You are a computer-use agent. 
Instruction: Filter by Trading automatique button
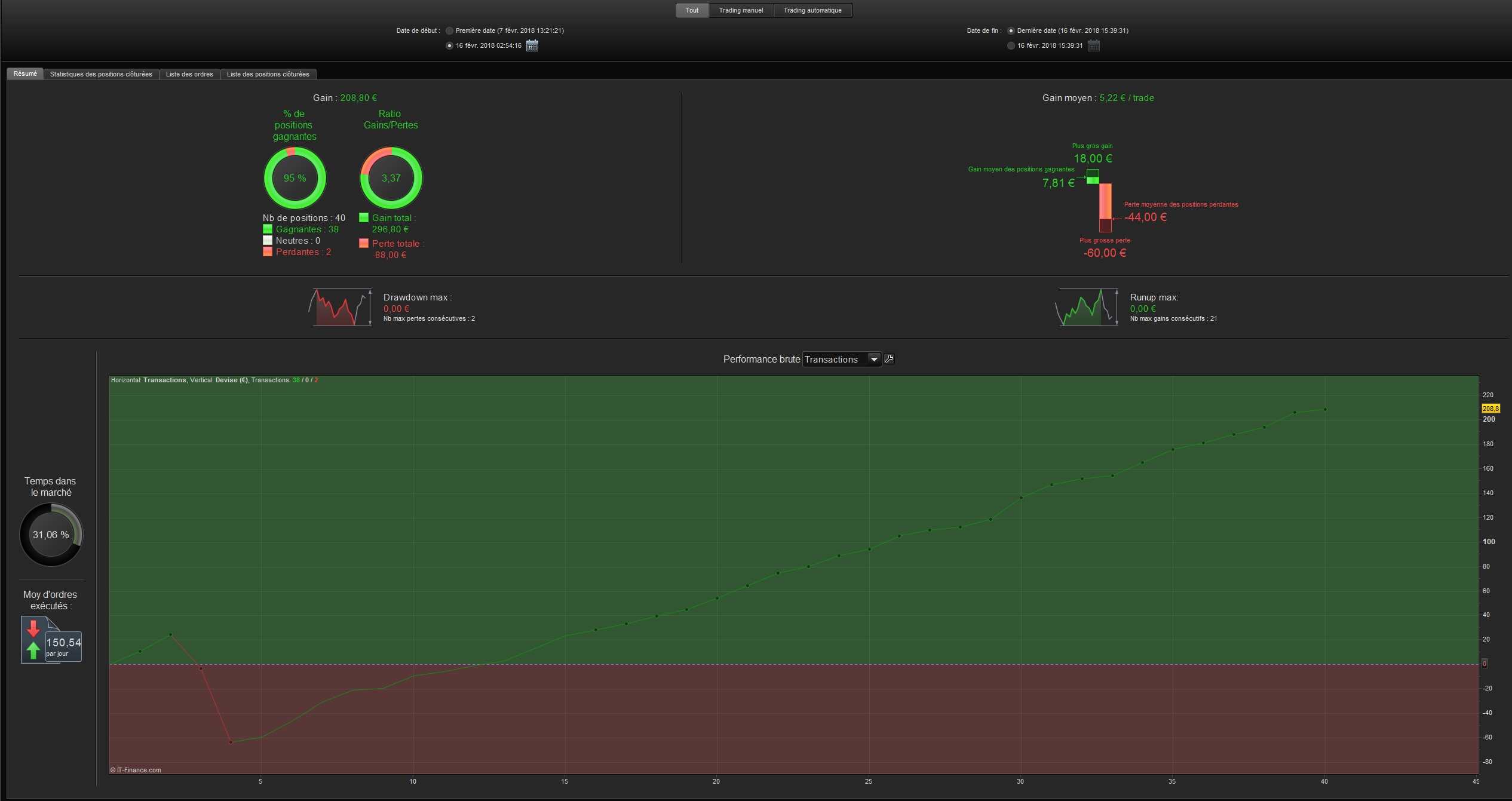point(812,10)
